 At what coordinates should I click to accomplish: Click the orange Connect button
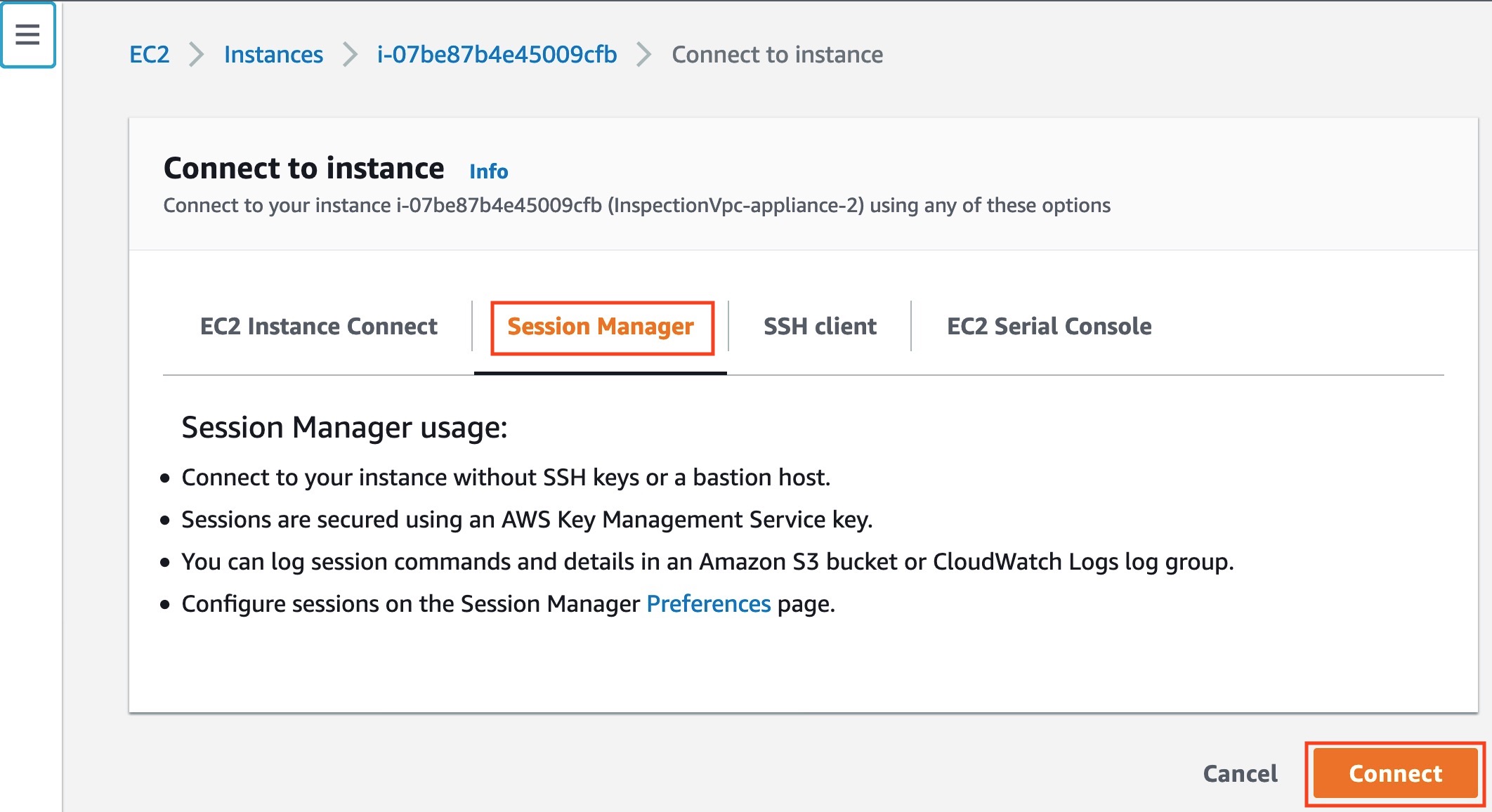point(1395,773)
